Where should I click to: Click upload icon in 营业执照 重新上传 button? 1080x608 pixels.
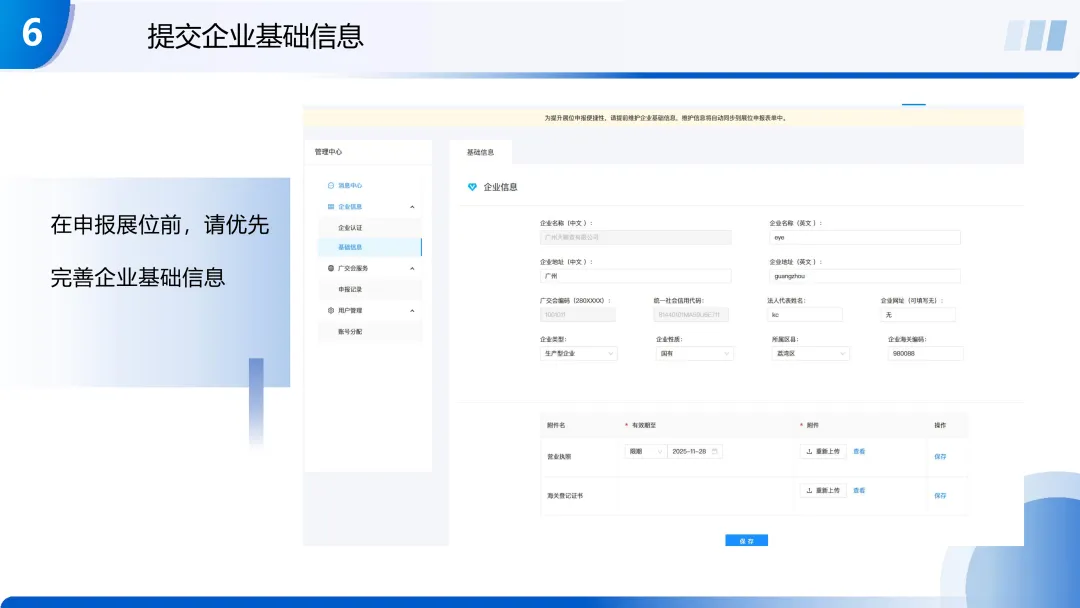coord(809,452)
